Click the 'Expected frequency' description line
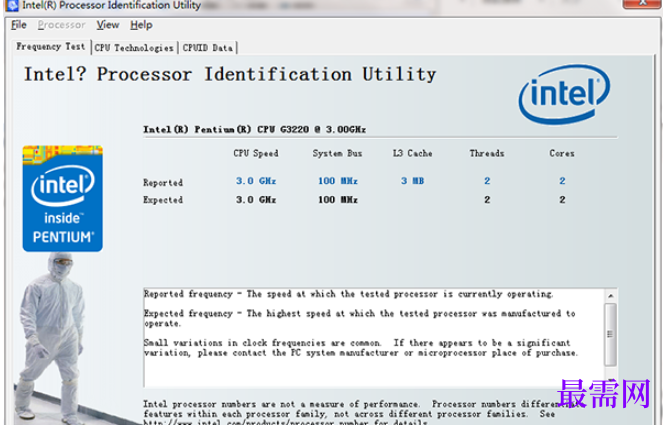Screen dimensions: 669x425 (x=360, y=318)
